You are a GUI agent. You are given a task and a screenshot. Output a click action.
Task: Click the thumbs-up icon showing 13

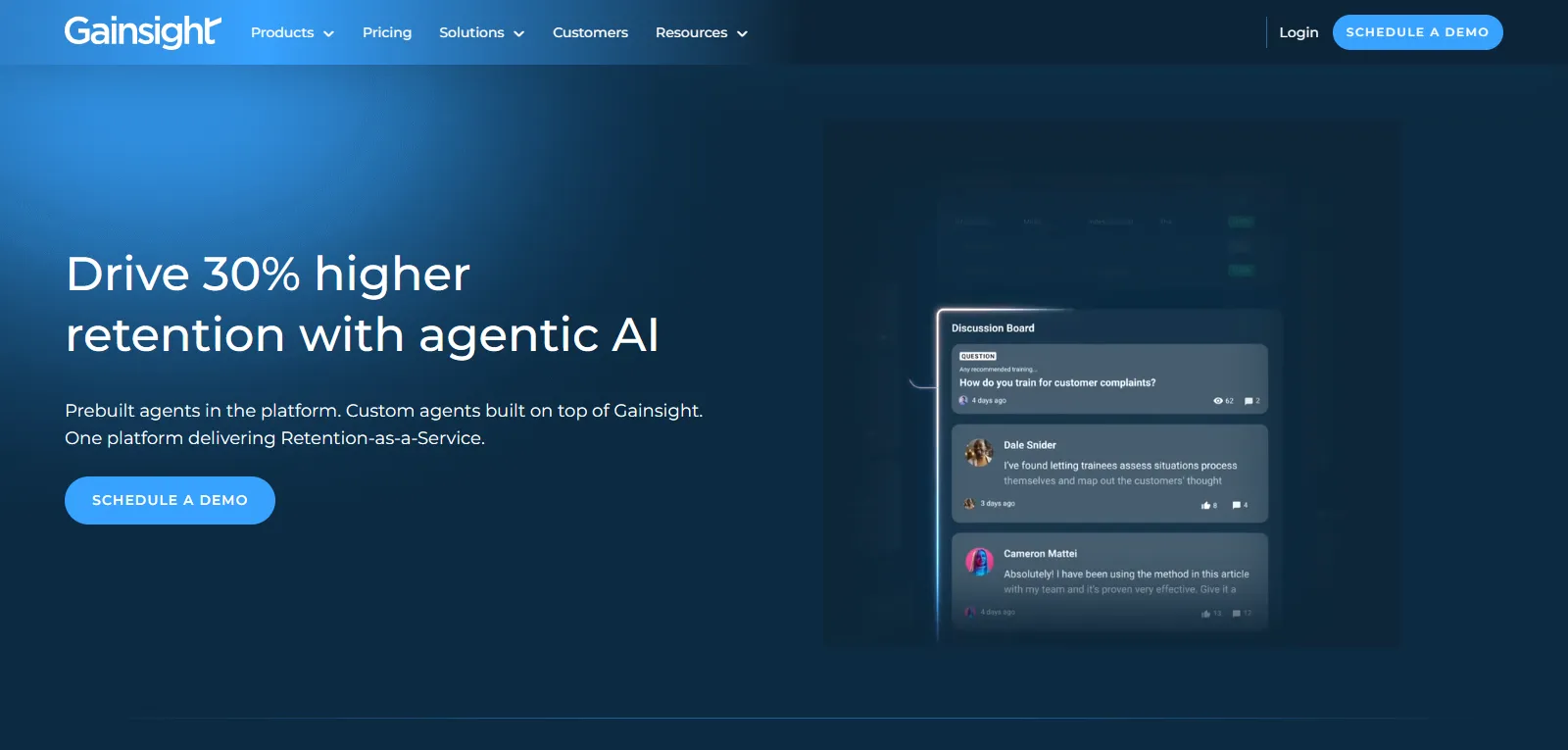[1205, 614]
